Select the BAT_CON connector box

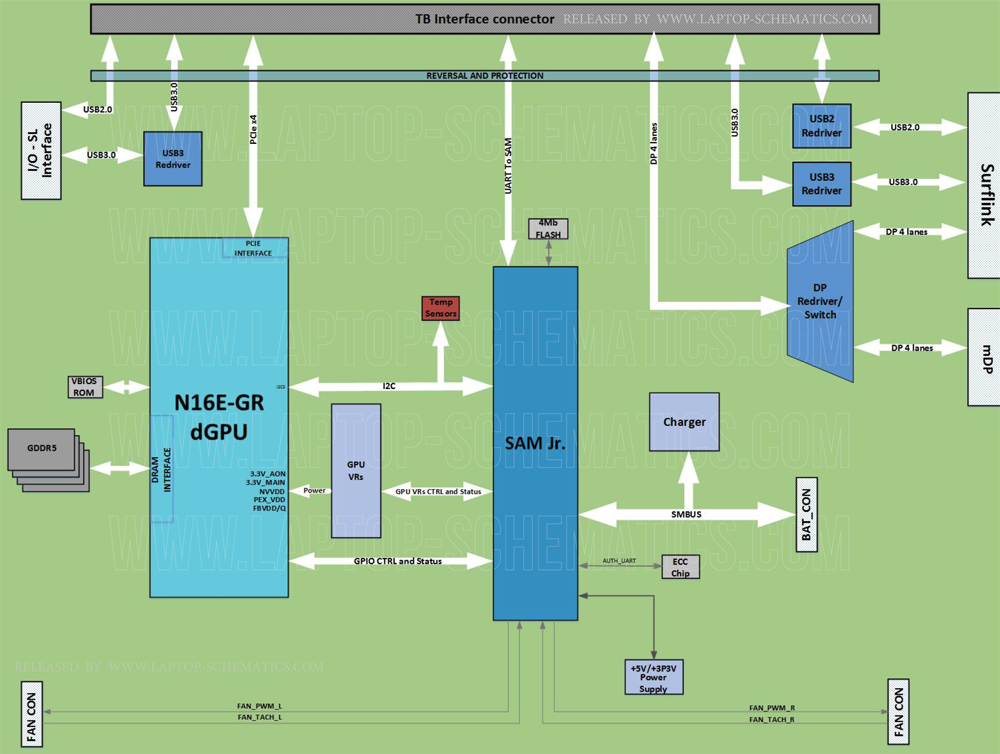tap(808, 515)
